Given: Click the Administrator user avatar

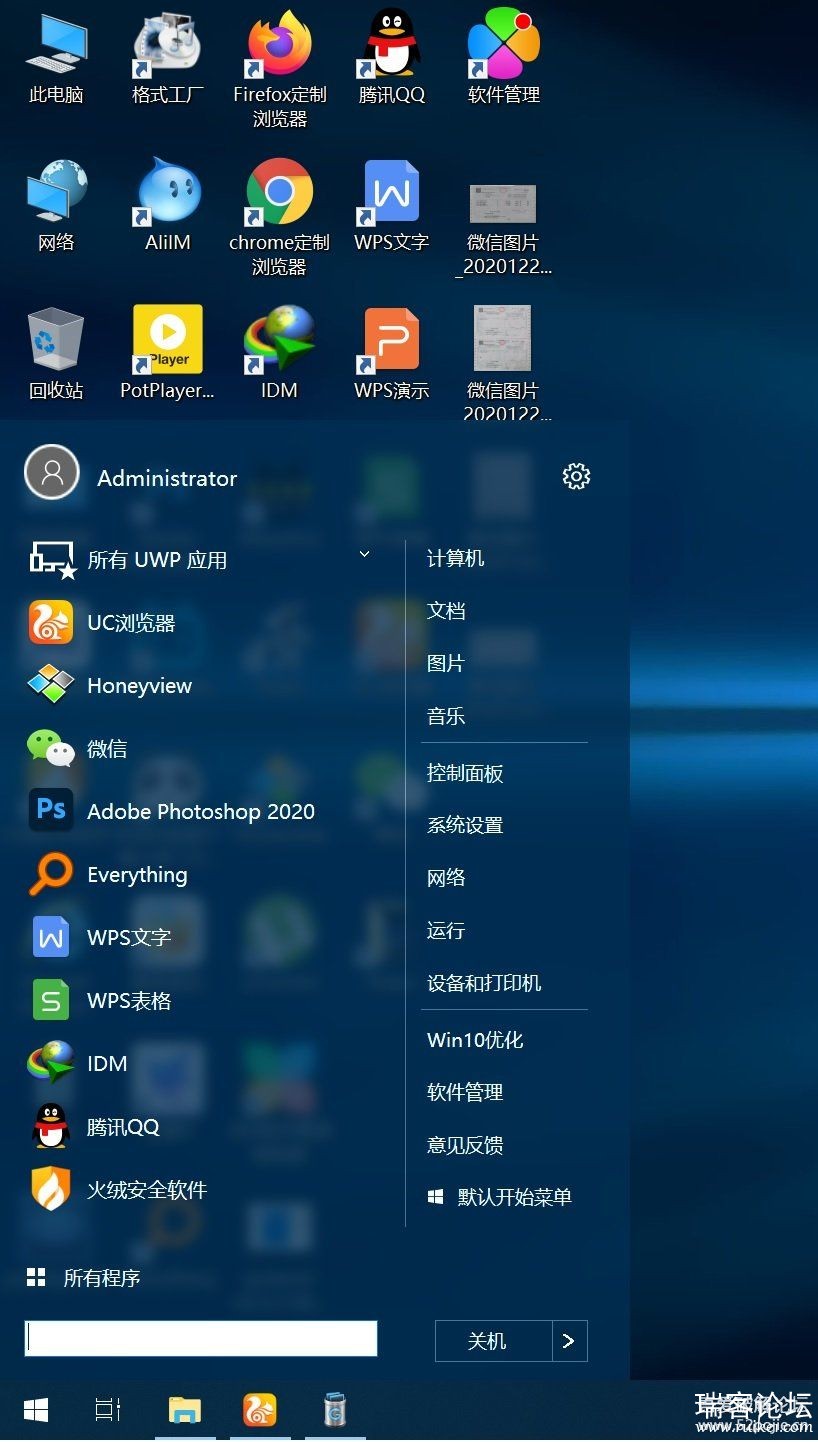Looking at the screenshot, I should 52,472.
